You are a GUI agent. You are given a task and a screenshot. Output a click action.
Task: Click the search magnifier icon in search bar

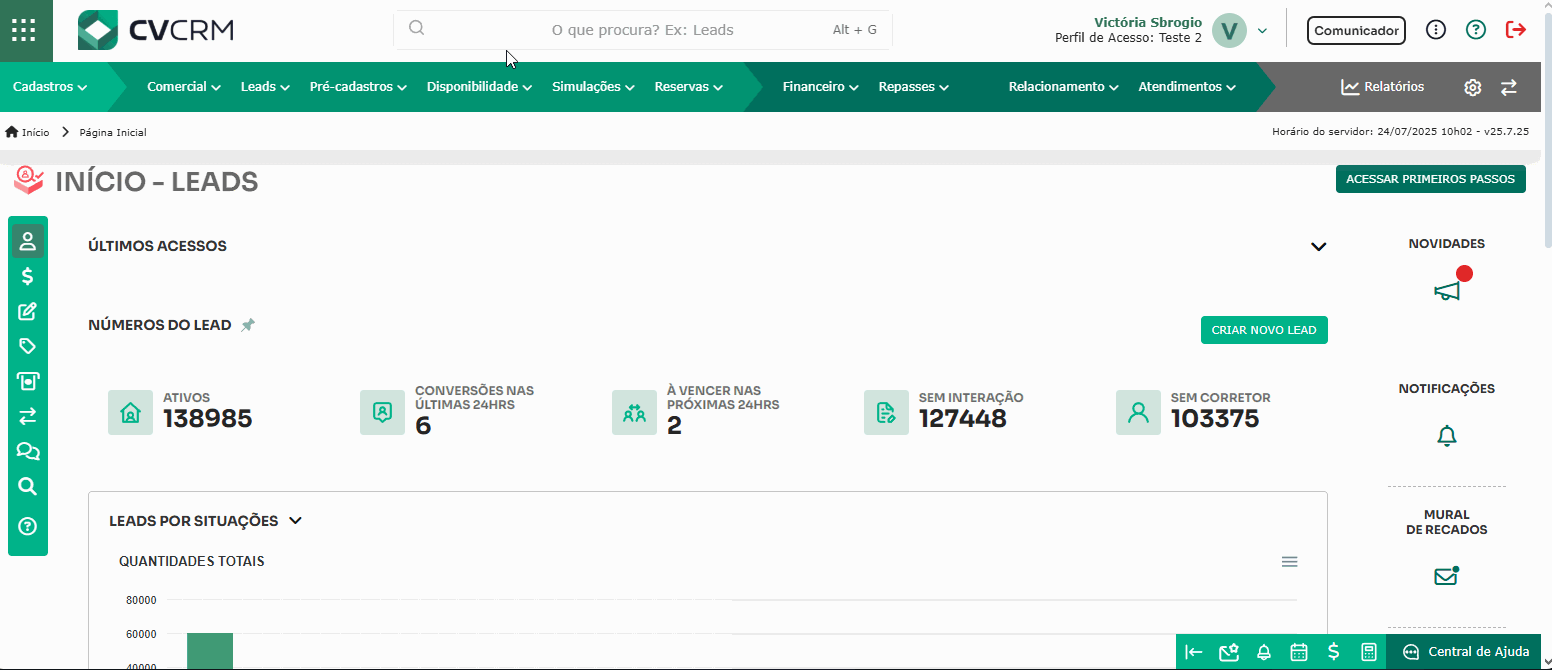tap(417, 29)
